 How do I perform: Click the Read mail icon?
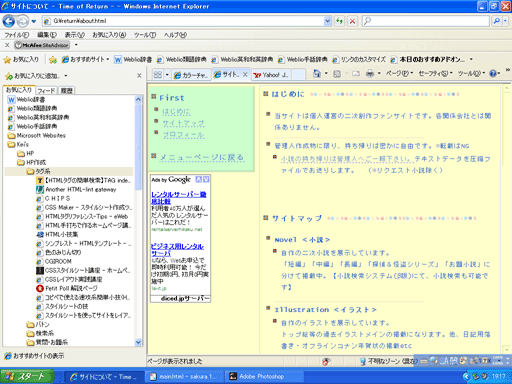(x=356, y=74)
